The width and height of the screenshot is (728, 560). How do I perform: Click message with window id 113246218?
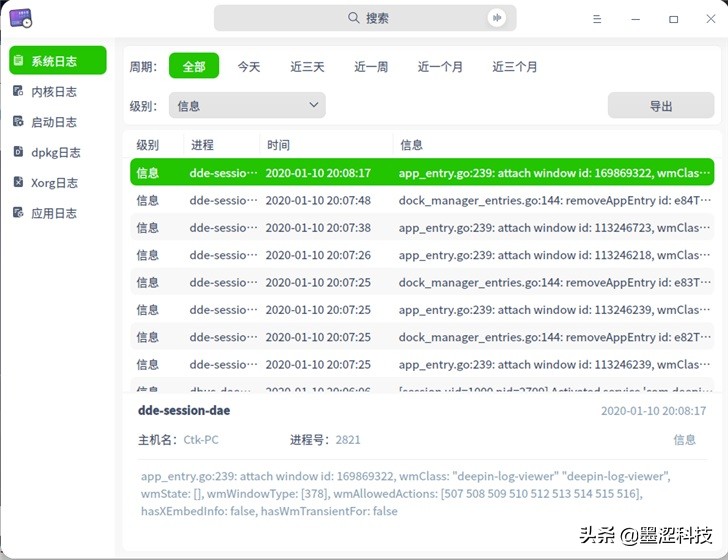[554, 255]
